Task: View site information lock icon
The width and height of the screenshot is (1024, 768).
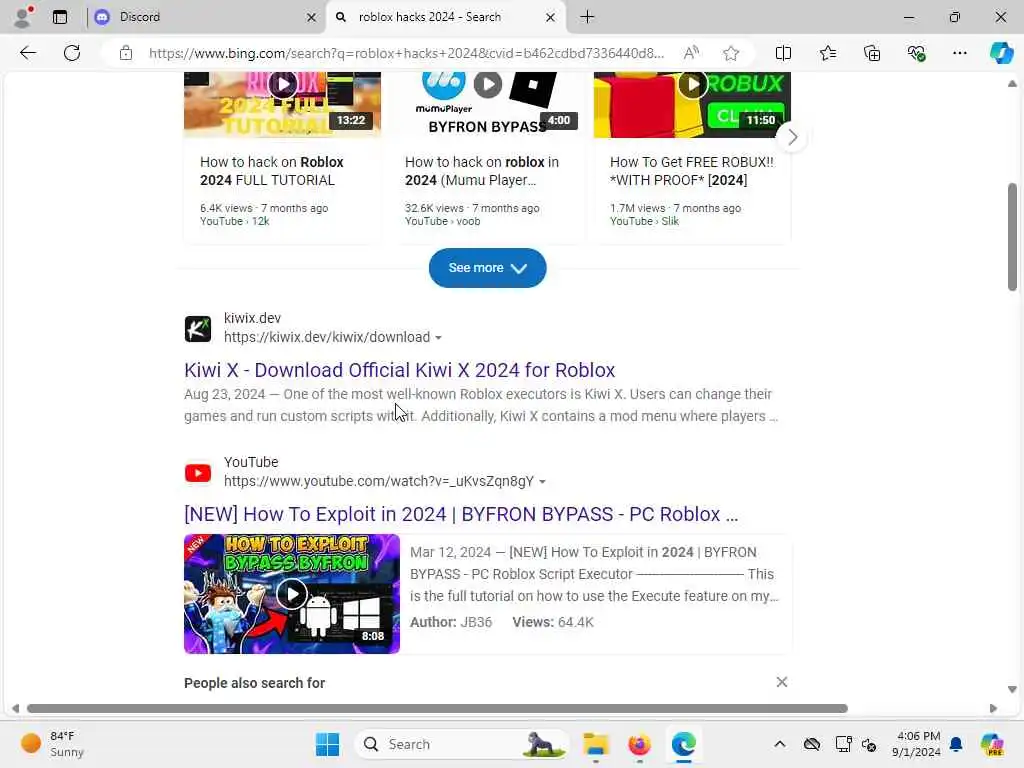Action: click(126, 53)
